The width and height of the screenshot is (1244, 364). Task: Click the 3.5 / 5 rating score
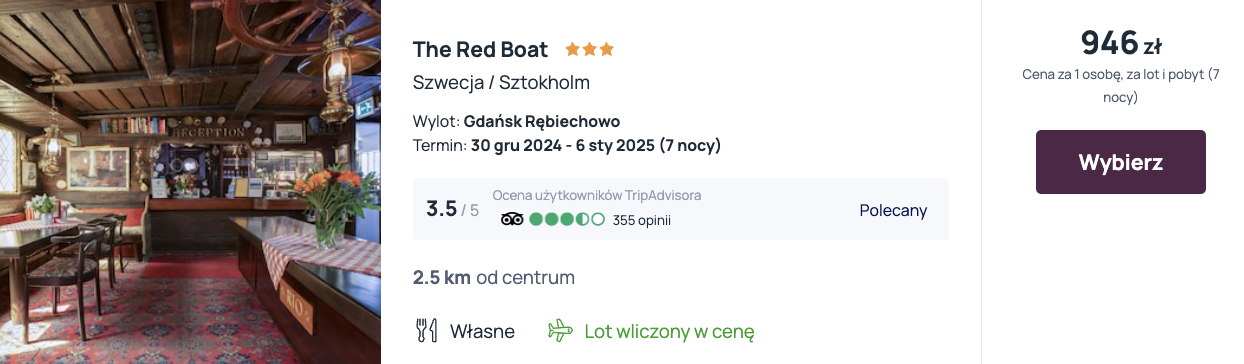452,209
